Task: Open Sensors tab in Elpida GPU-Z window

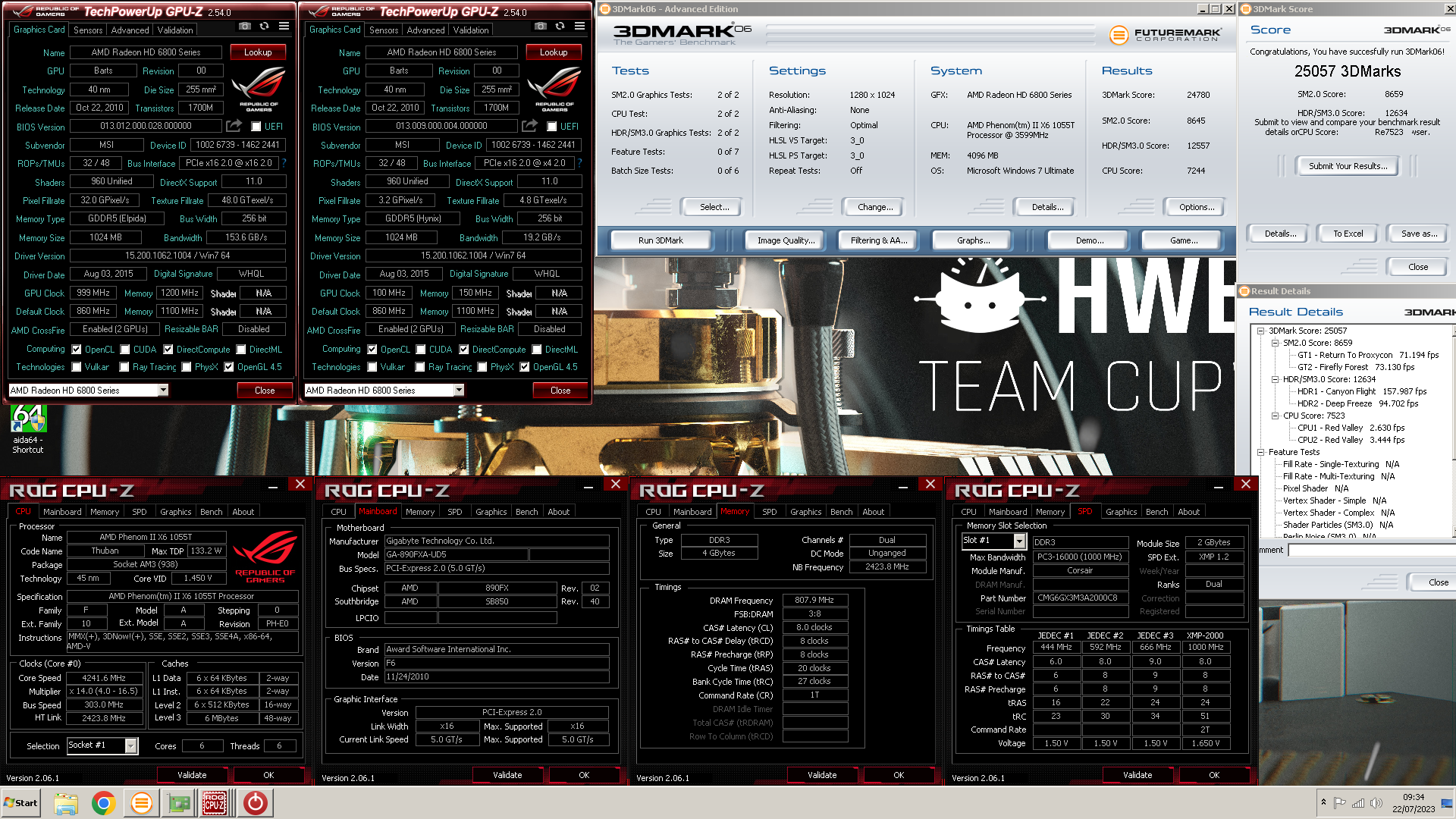Action: point(88,30)
